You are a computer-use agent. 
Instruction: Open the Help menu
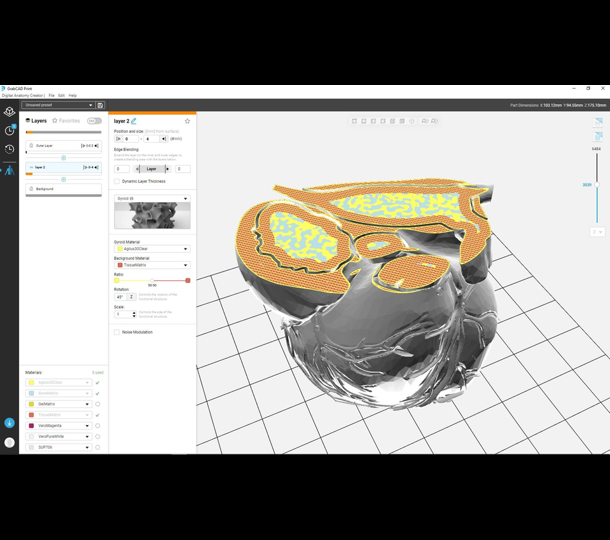tap(73, 96)
